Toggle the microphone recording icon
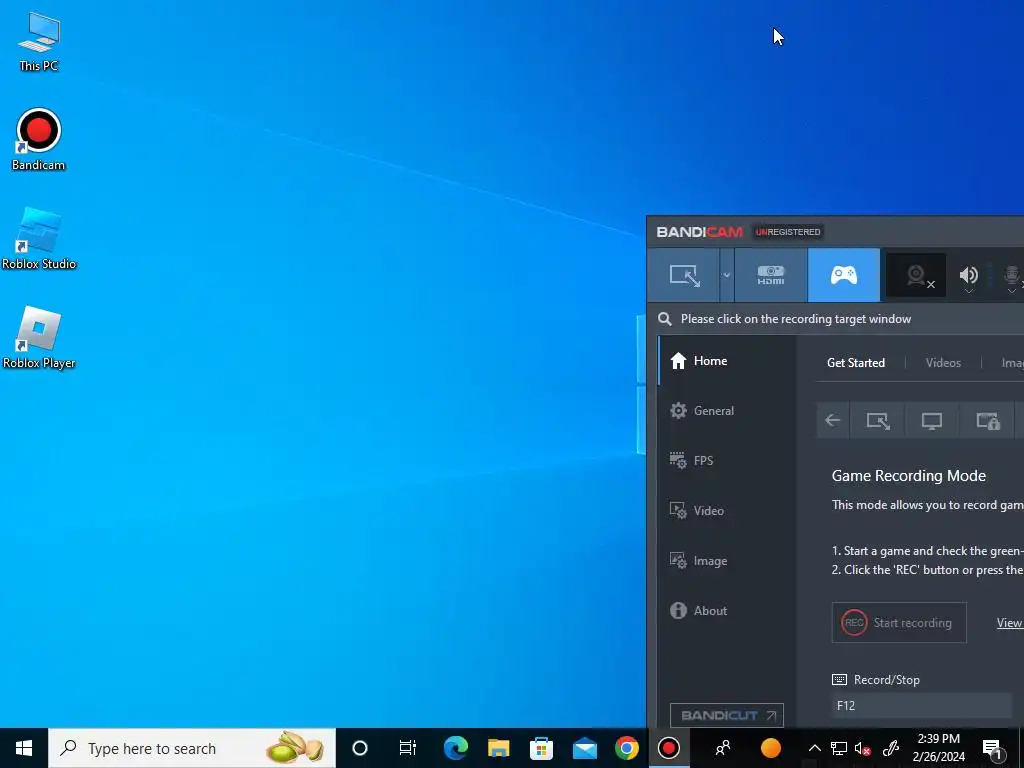 pos(1012,275)
